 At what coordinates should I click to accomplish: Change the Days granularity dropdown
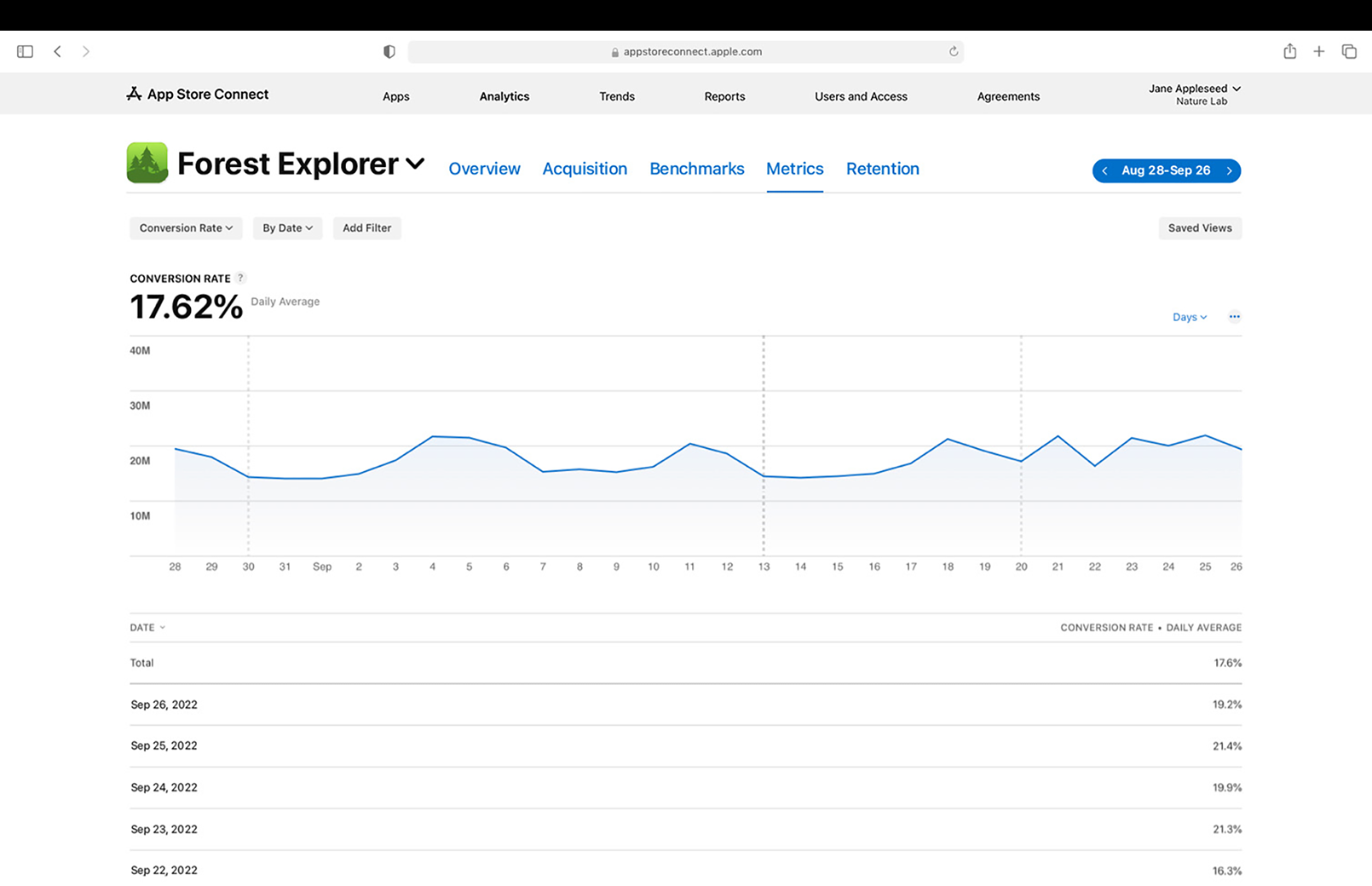[x=1189, y=317]
